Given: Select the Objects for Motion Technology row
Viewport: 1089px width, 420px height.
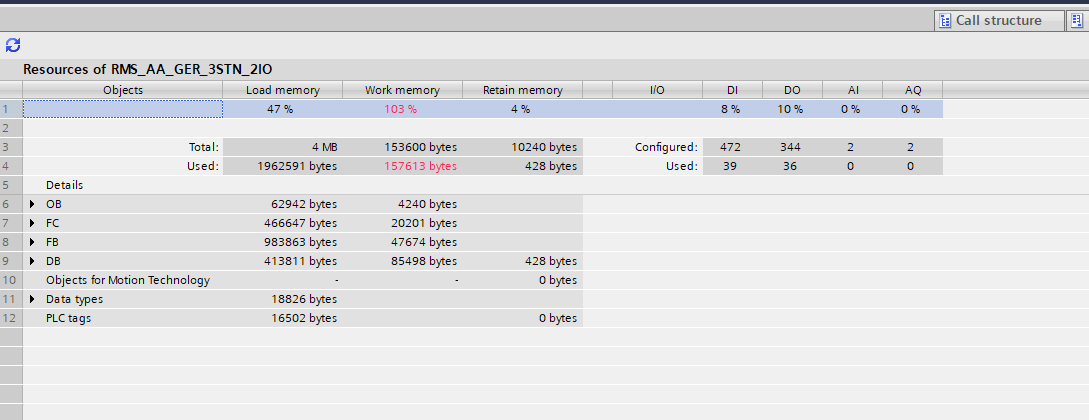Looking at the screenshot, I should coord(127,280).
